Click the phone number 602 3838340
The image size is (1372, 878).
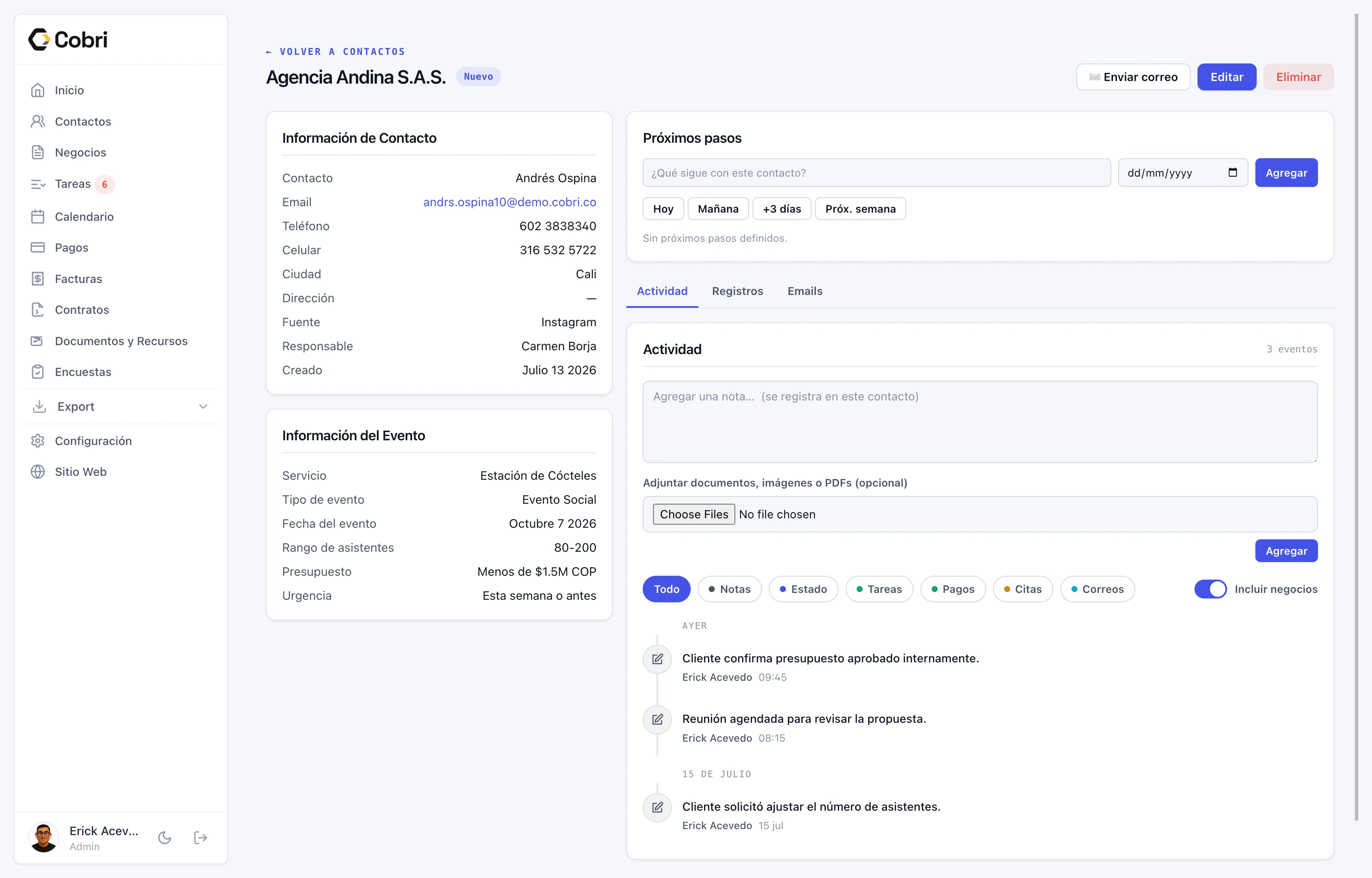pos(557,226)
